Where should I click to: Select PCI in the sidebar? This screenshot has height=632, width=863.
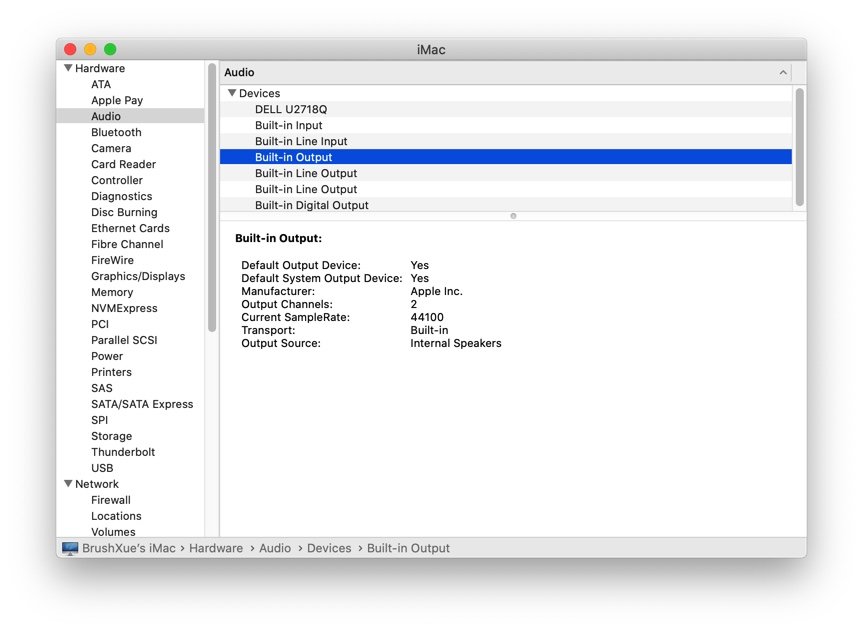[x=100, y=324]
